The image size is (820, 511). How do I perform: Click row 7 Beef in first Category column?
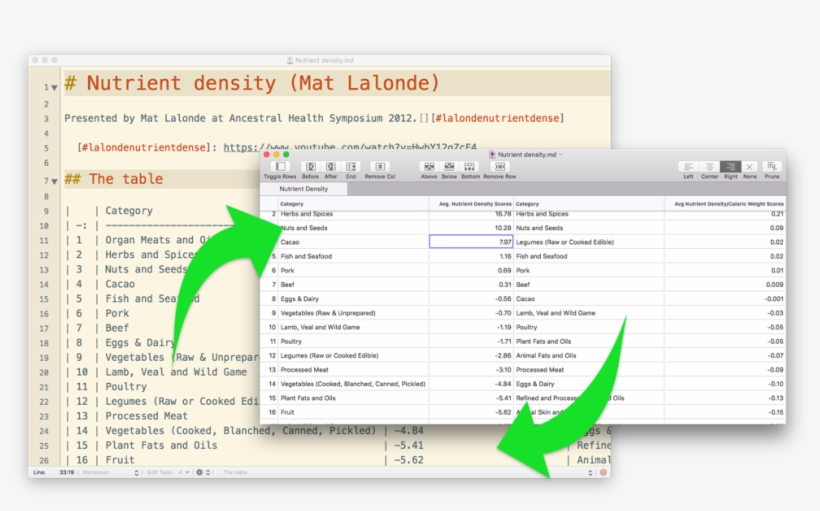click(354, 285)
